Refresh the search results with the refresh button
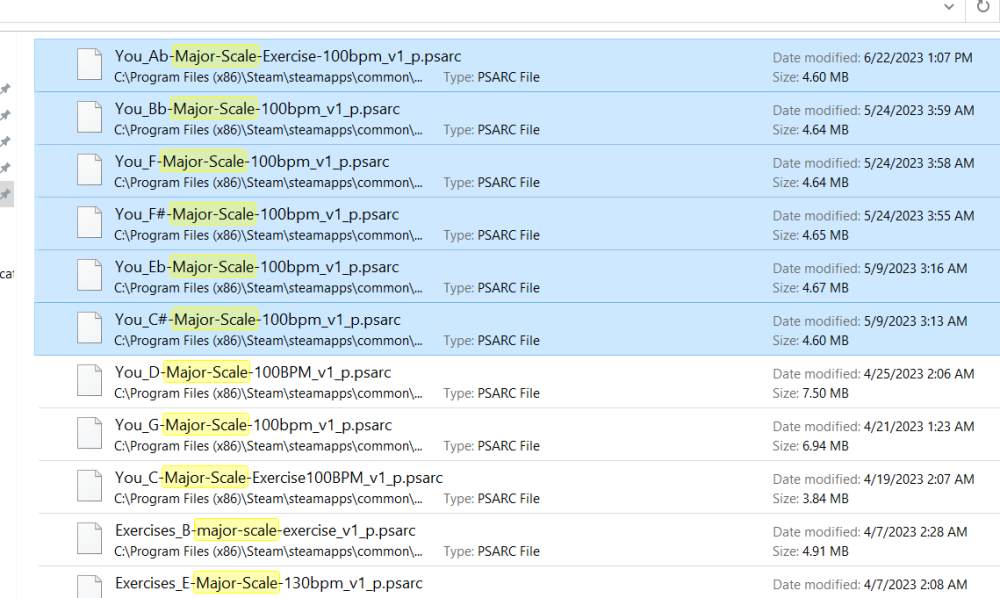This screenshot has height=598, width=1000. (x=982, y=7)
